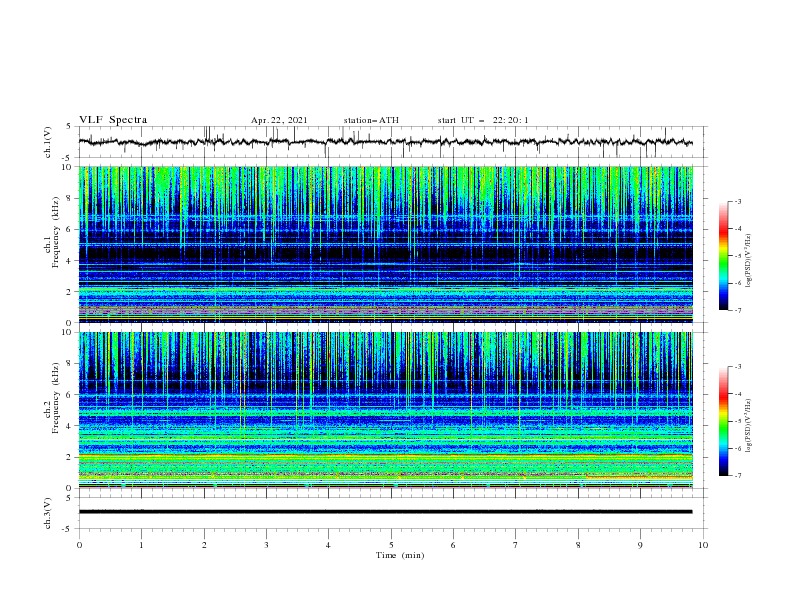Click the "5" voltage tick of ch.3(V) axis
Image resolution: width=792 pixels, height=612 pixels.
pyautogui.click(x=70, y=497)
